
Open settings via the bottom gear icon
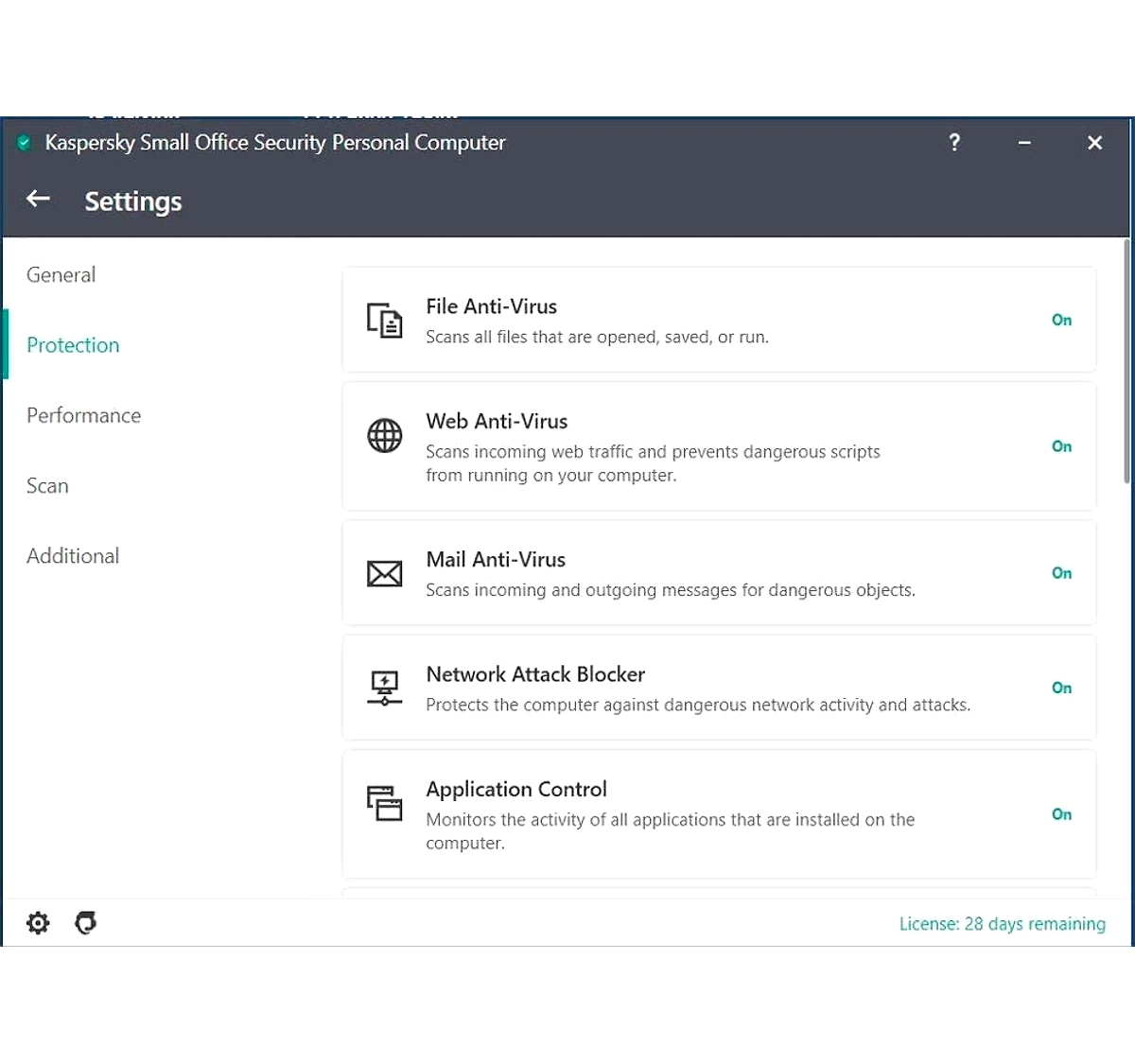click(38, 923)
